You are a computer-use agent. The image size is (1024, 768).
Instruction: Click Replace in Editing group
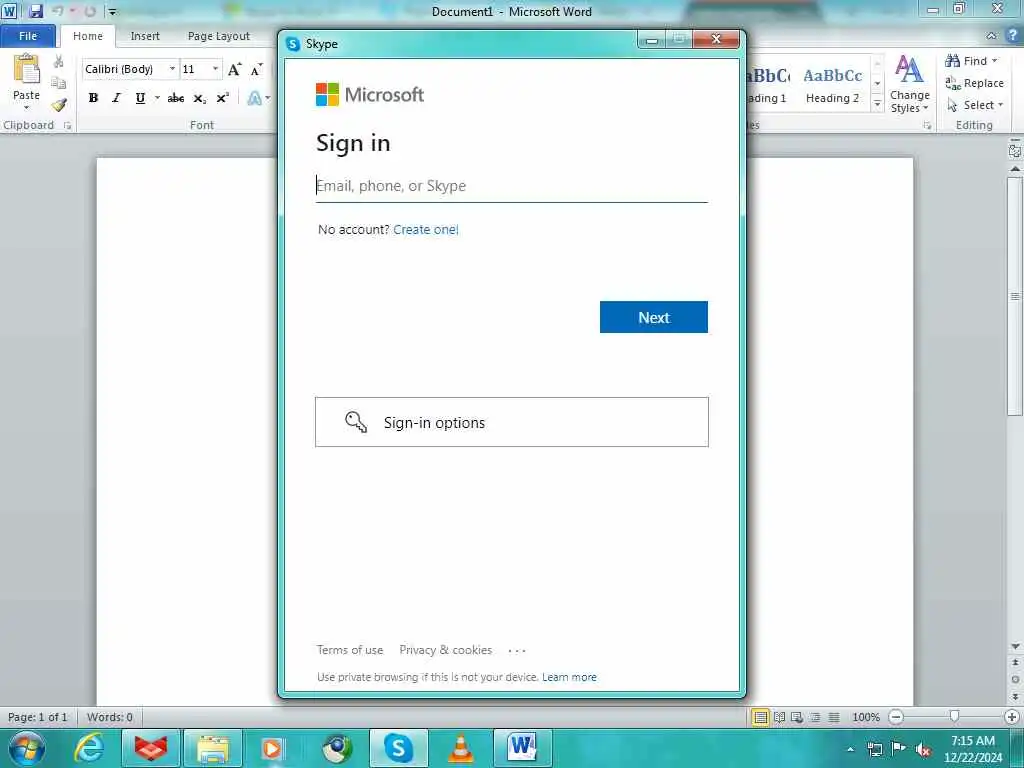pos(974,83)
